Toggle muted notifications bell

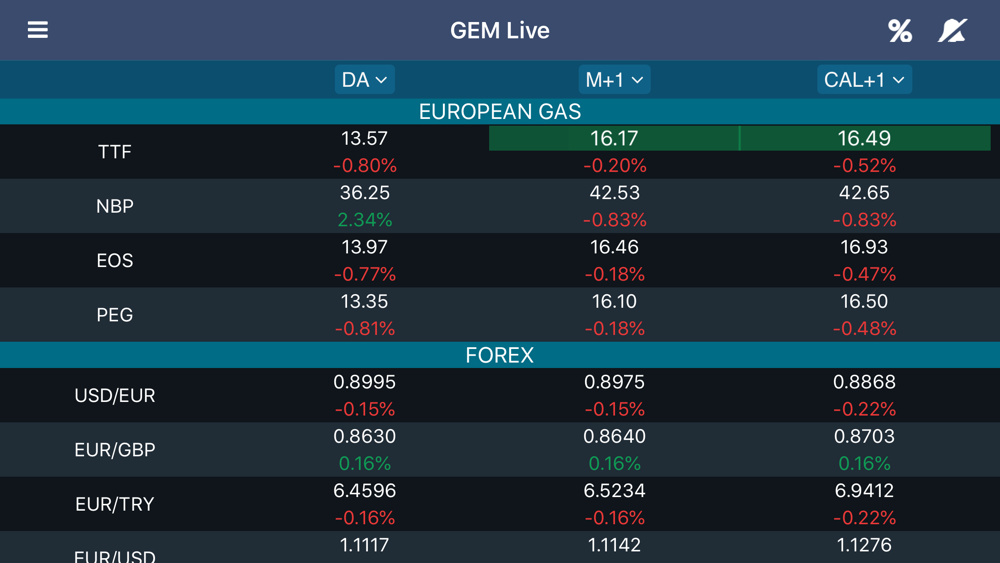point(952,31)
